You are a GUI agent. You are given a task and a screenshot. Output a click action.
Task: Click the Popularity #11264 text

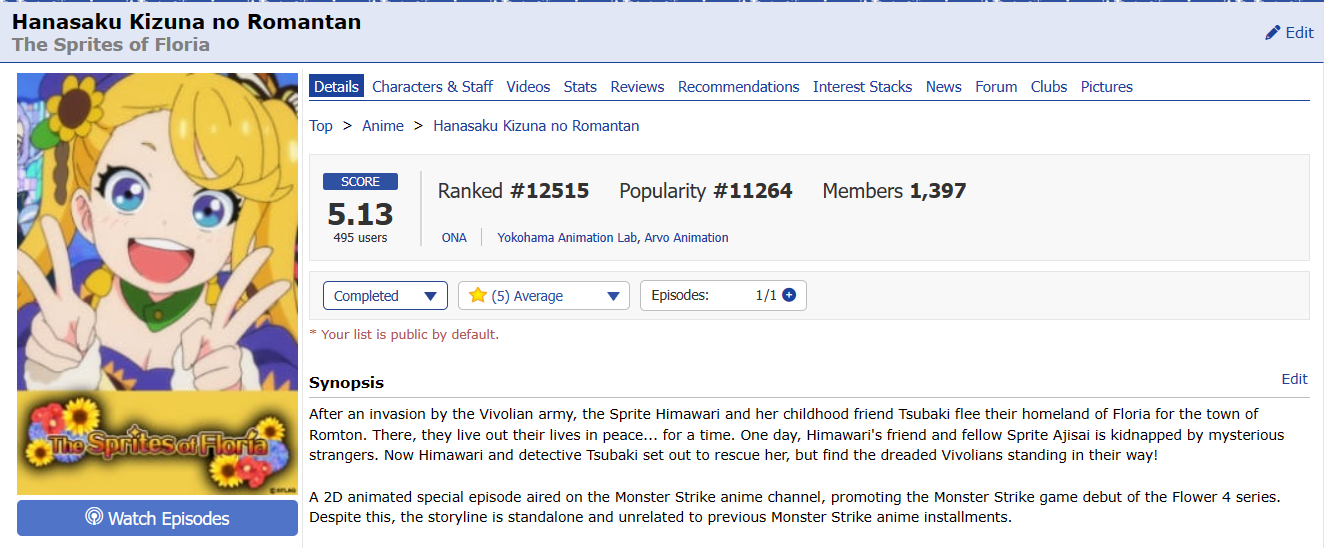pos(706,191)
